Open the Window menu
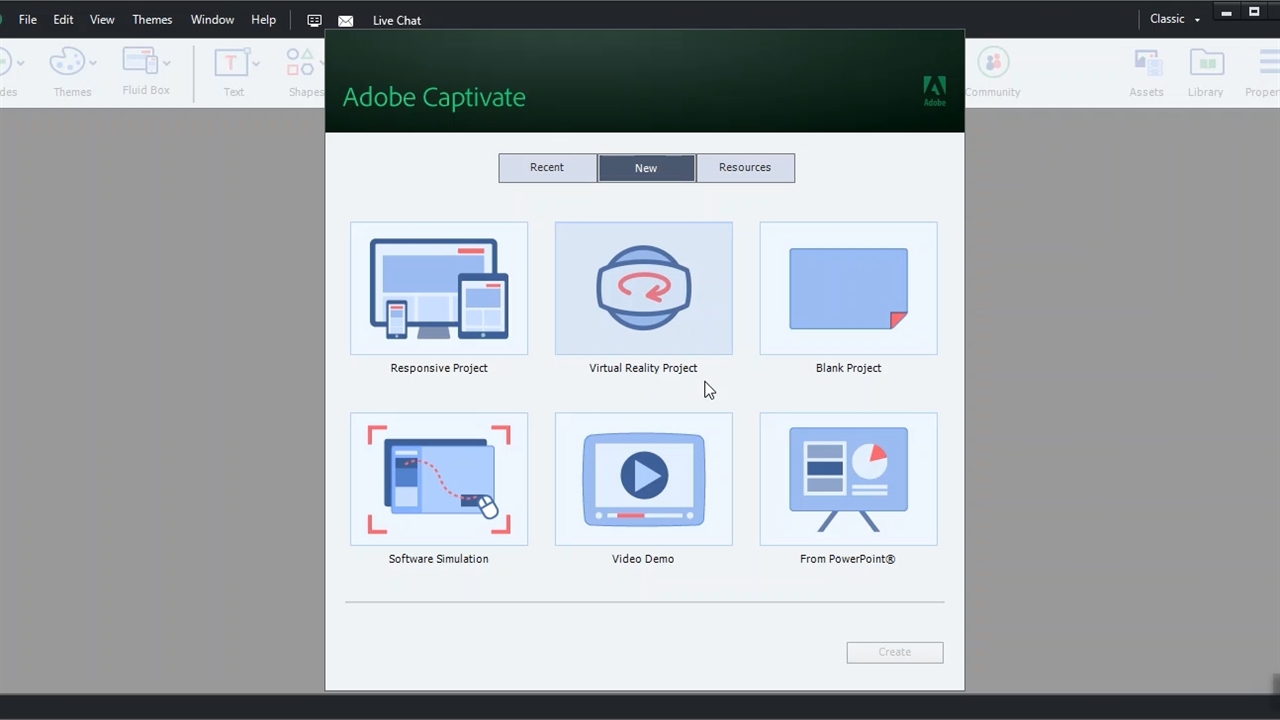The image size is (1280, 720). point(212,20)
